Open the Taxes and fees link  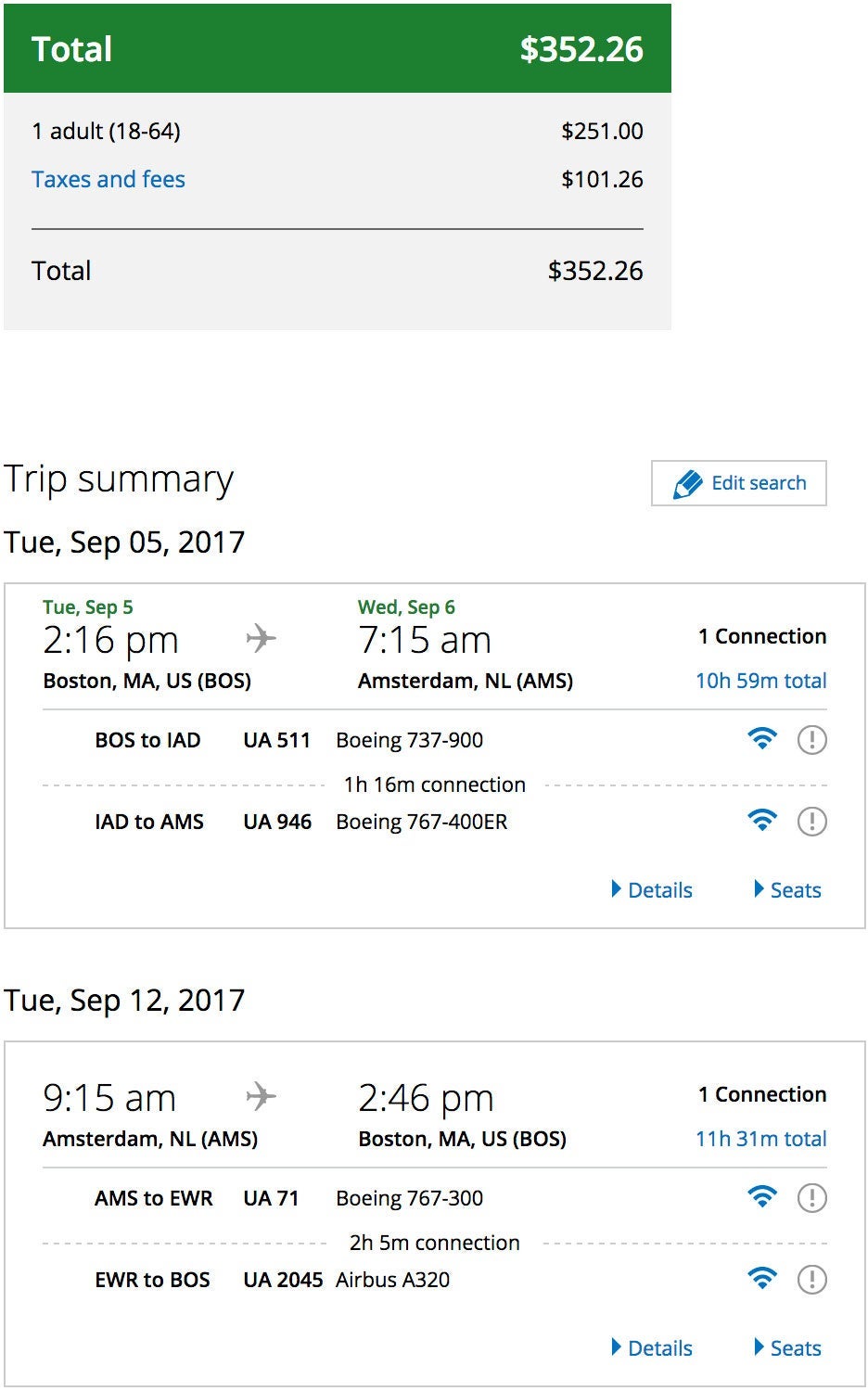click(108, 179)
